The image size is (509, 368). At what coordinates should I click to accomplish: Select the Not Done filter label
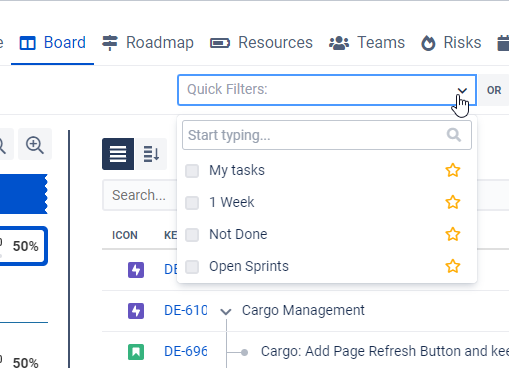tap(238, 234)
